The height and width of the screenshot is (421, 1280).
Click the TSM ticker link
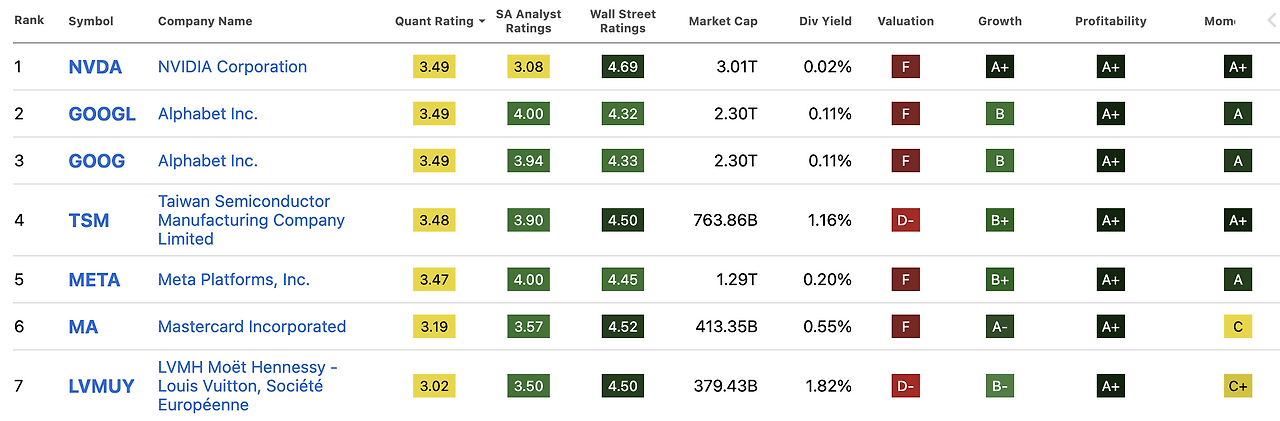(x=89, y=220)
